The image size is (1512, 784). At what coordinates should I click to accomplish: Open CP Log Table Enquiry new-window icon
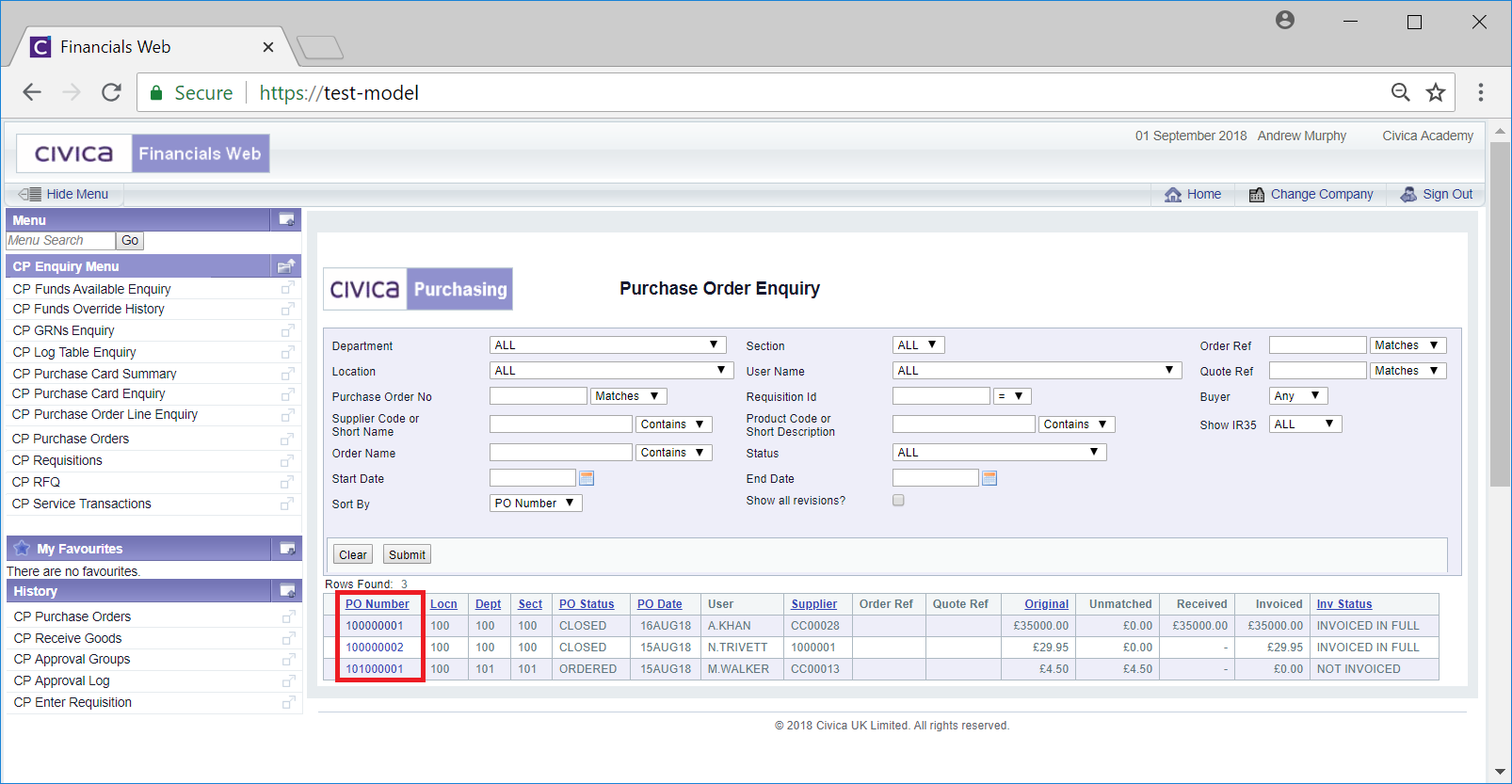click(x=288, y=352)
